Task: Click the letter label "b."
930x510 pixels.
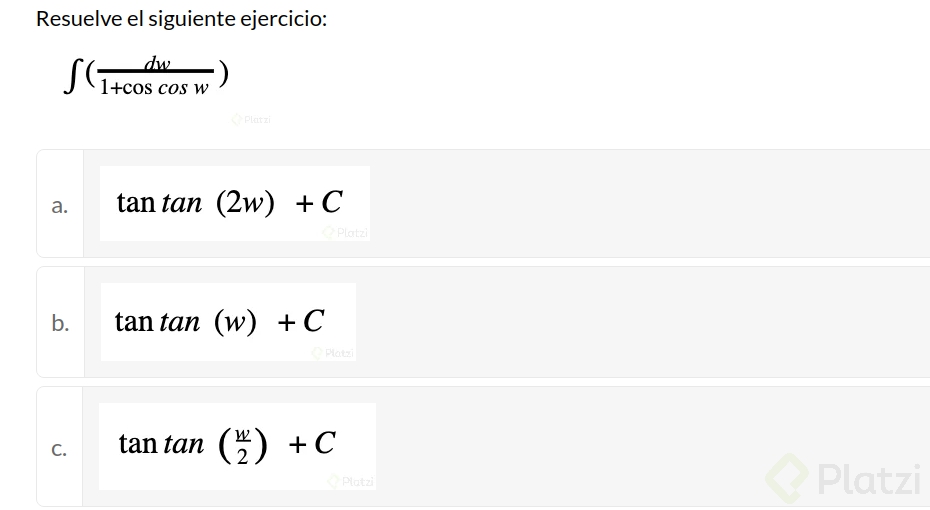Action: tap(60, 323)
